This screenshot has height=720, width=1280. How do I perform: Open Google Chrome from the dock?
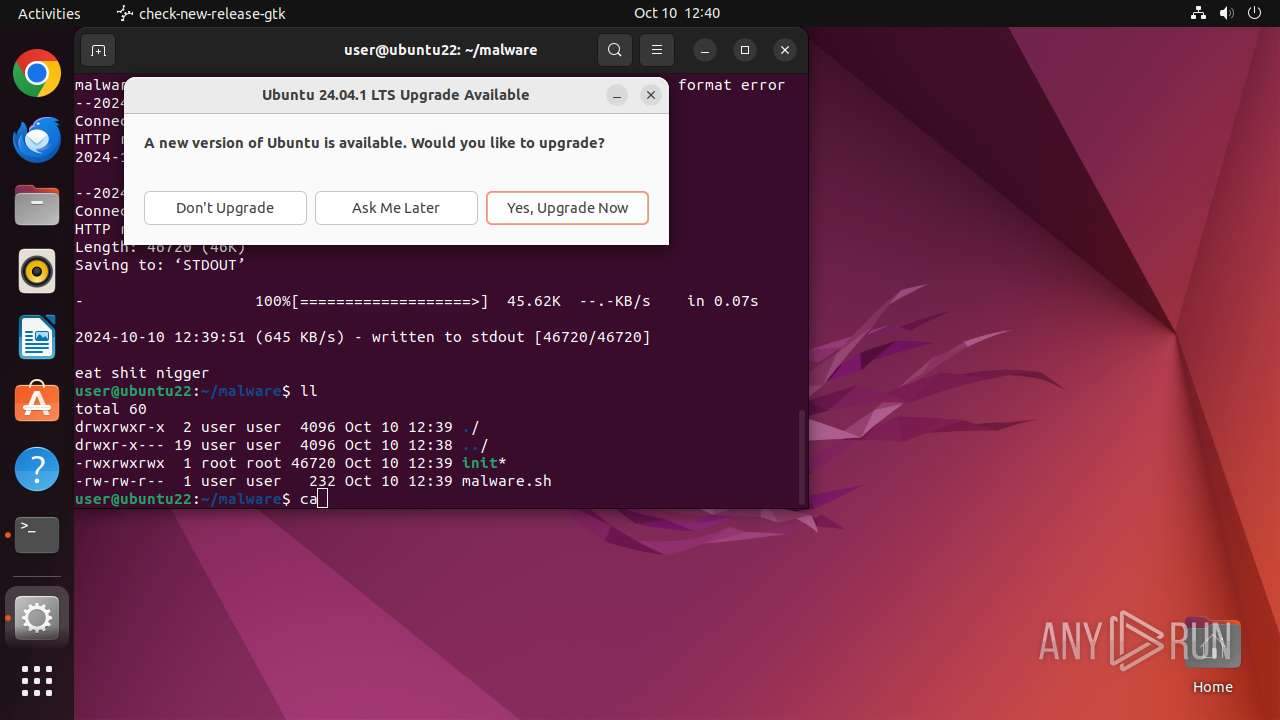click(37, 74)
